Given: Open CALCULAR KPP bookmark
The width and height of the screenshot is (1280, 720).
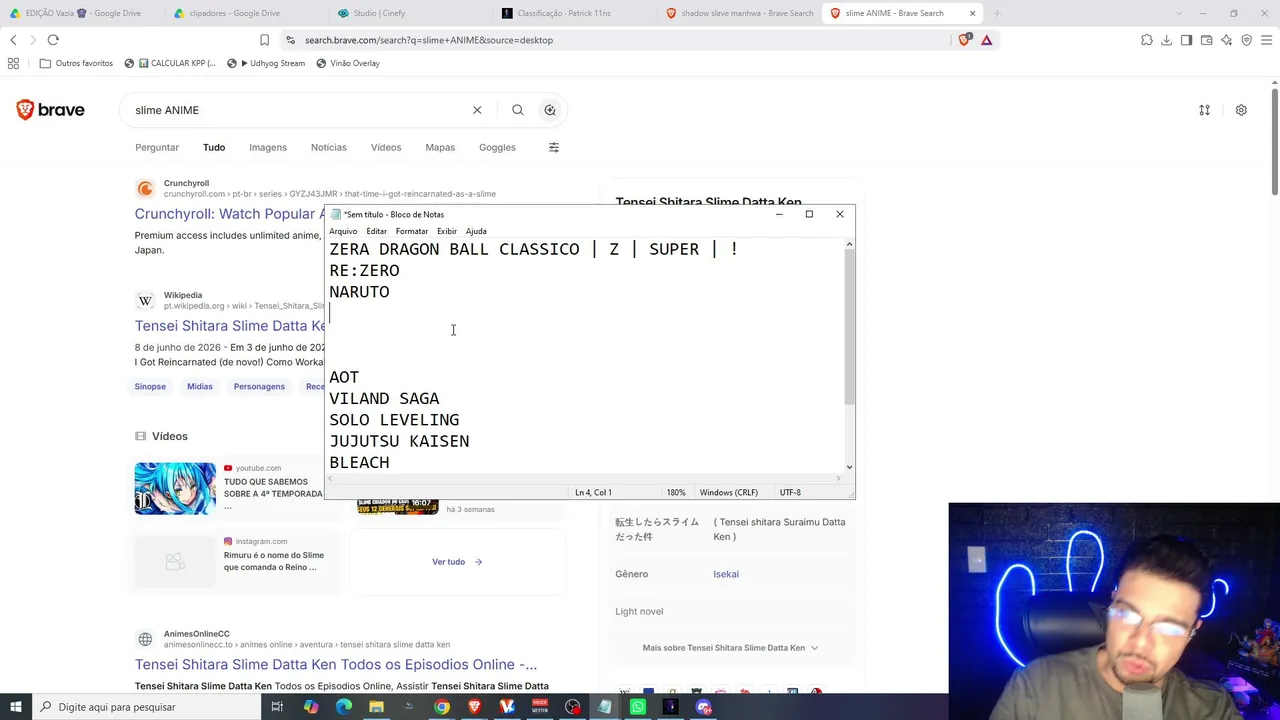Looking at the screenshot, I should pyautogui.click(x=170, y=63).
